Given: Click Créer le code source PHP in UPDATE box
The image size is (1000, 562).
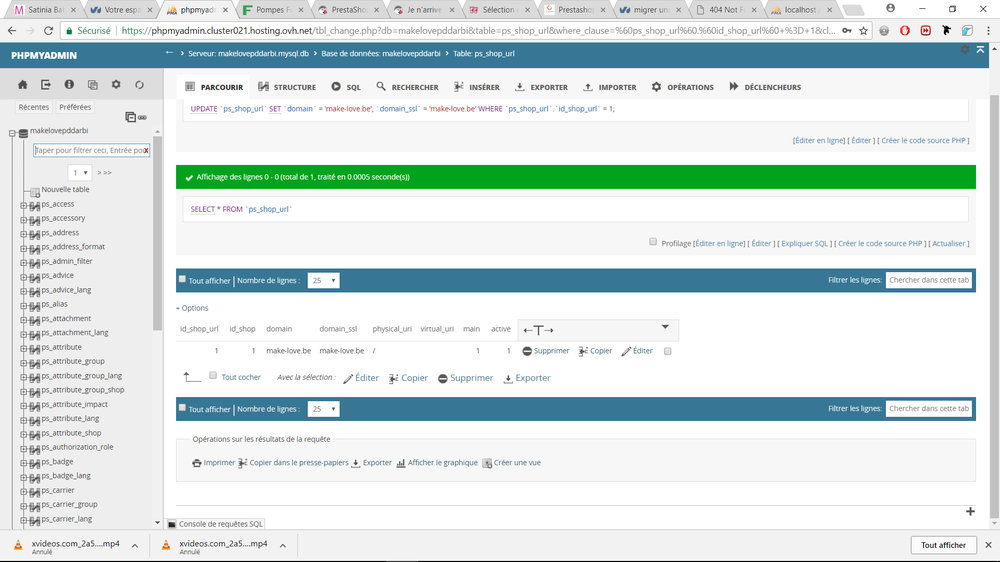Looking at the screenshot, I should coord(923,140).
